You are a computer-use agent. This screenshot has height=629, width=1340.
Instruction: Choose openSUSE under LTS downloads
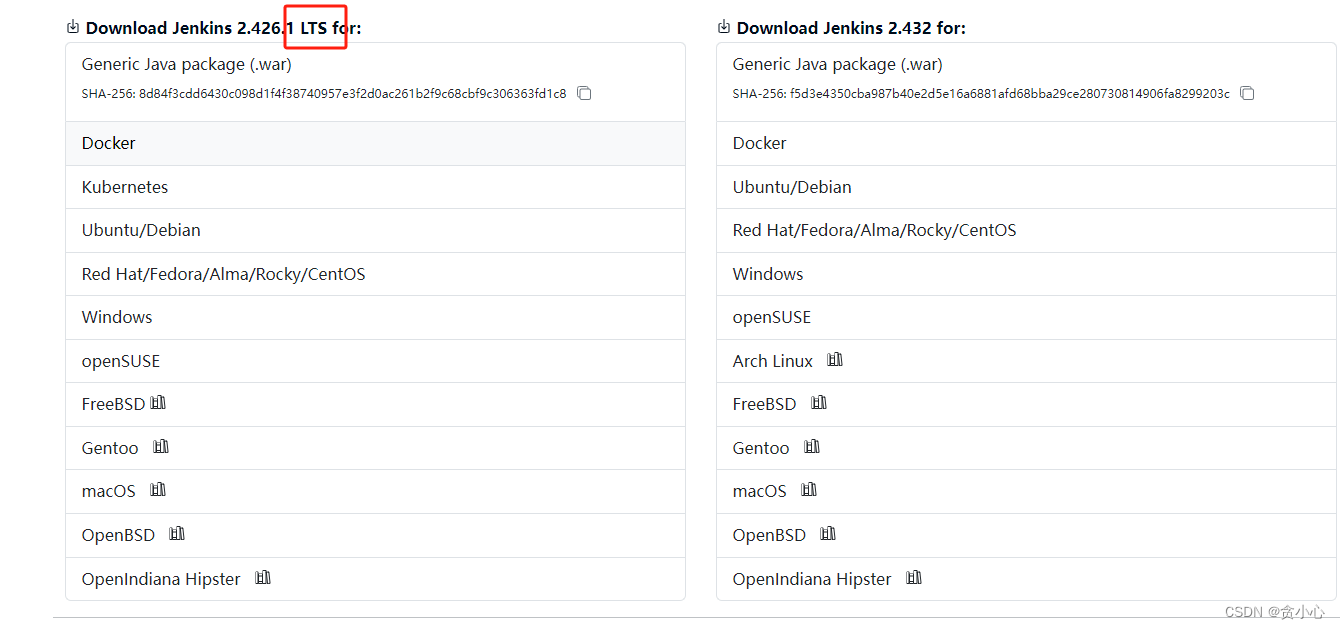click(x=375, y=361)
